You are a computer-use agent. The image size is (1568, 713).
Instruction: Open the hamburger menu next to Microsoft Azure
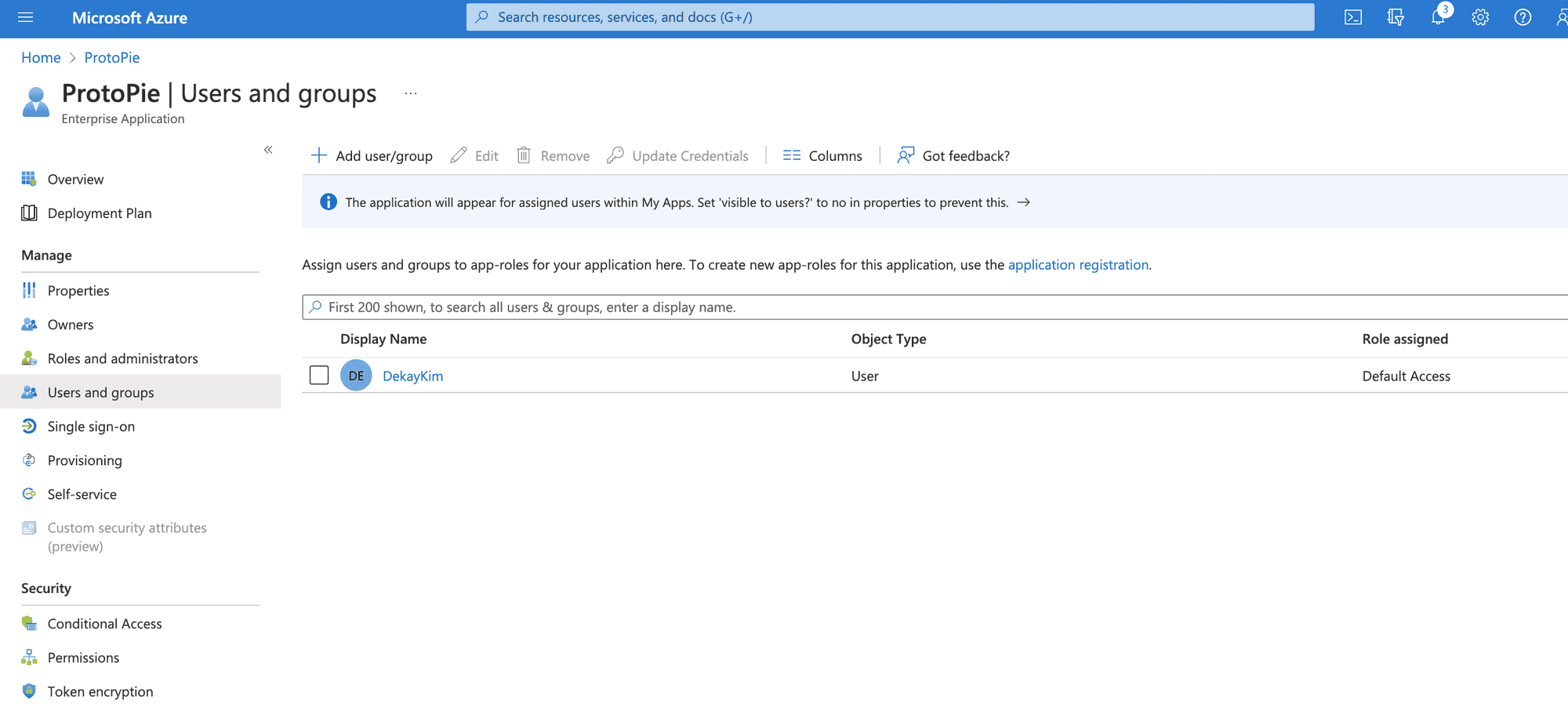pyautogui.click(x=25, y=17)
